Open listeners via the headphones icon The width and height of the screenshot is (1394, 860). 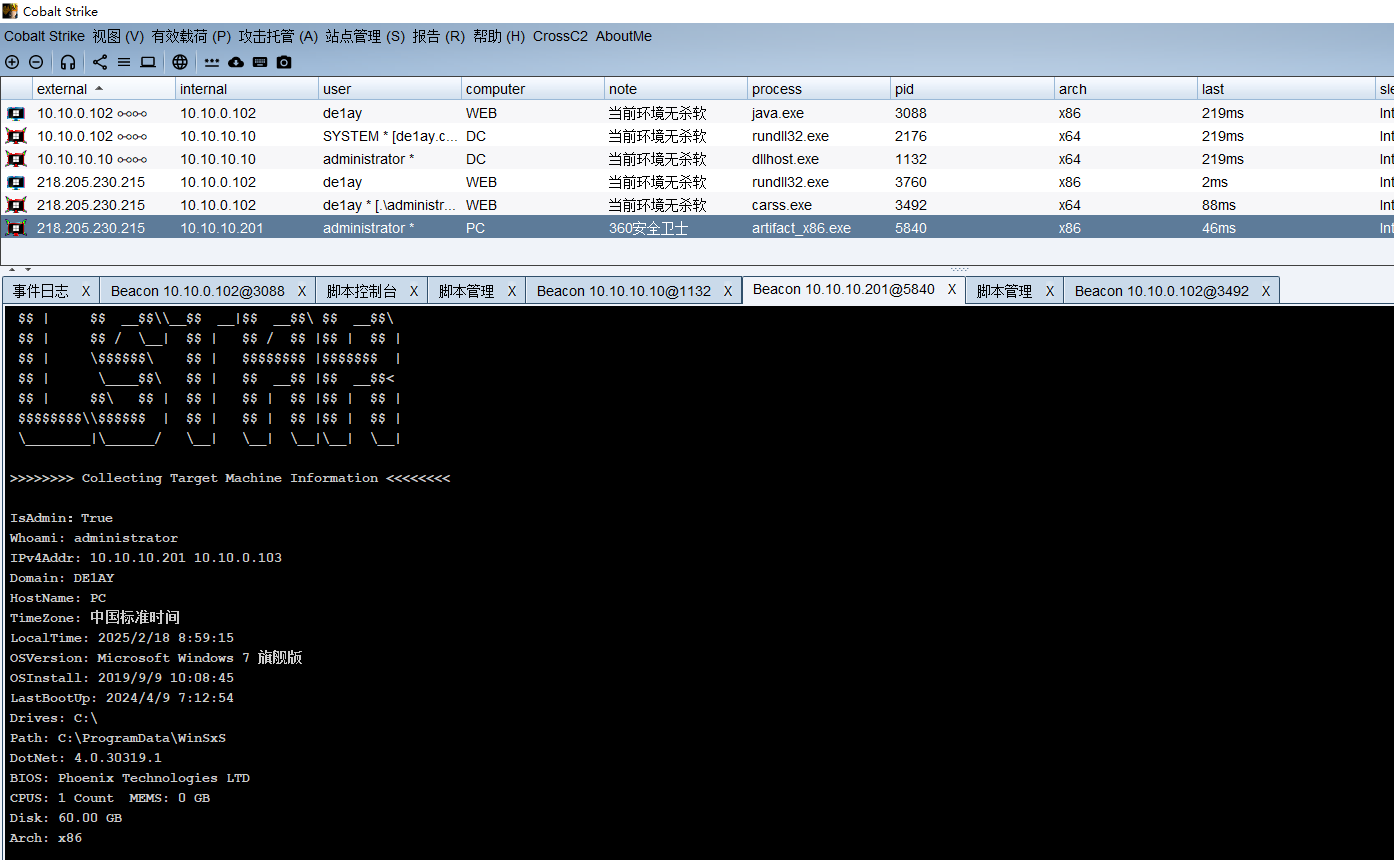68,62
